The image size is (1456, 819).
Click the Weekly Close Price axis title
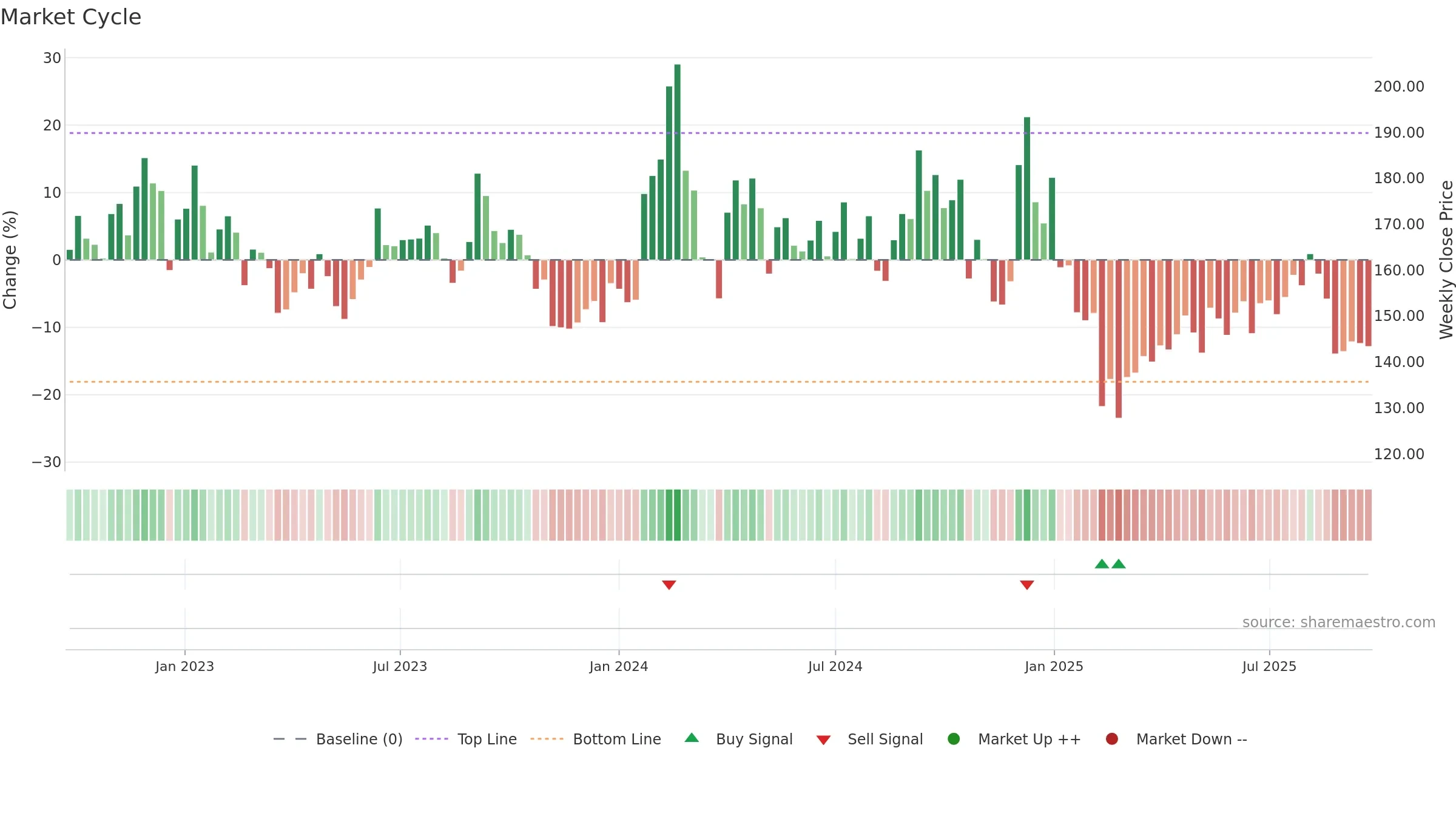point(1446,260)
